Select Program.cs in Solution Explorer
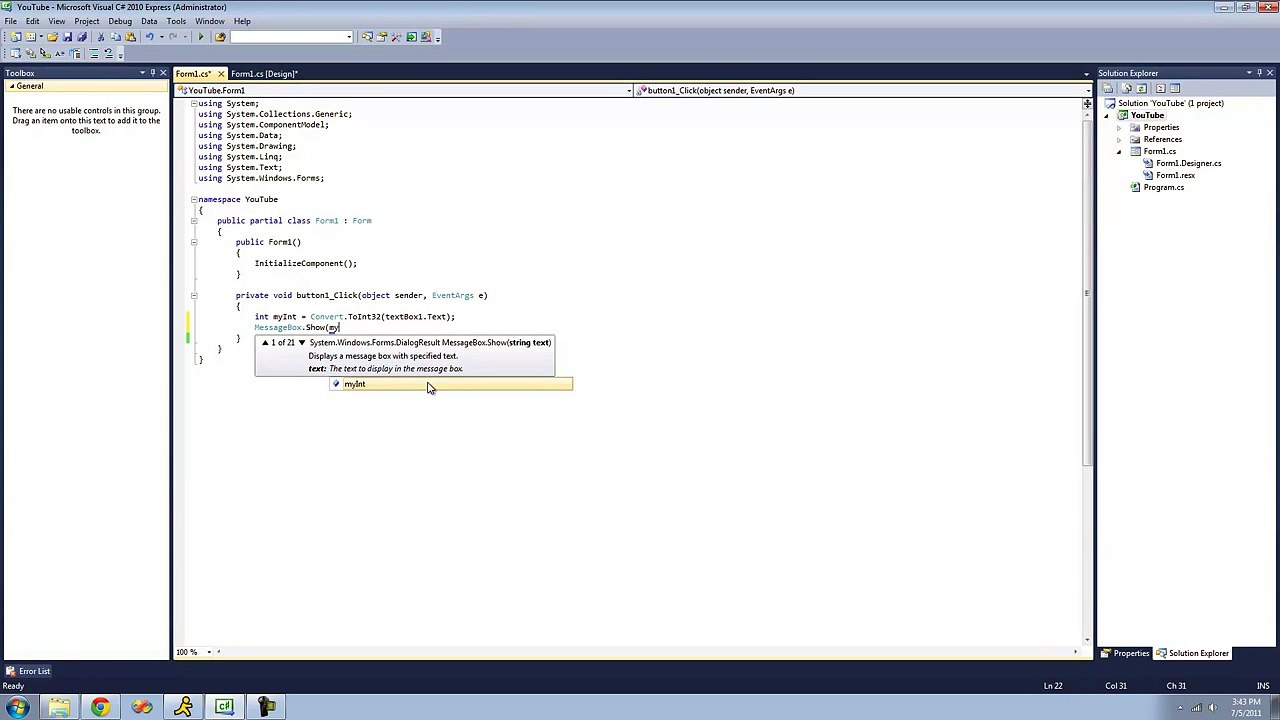 click(1163, 187)
